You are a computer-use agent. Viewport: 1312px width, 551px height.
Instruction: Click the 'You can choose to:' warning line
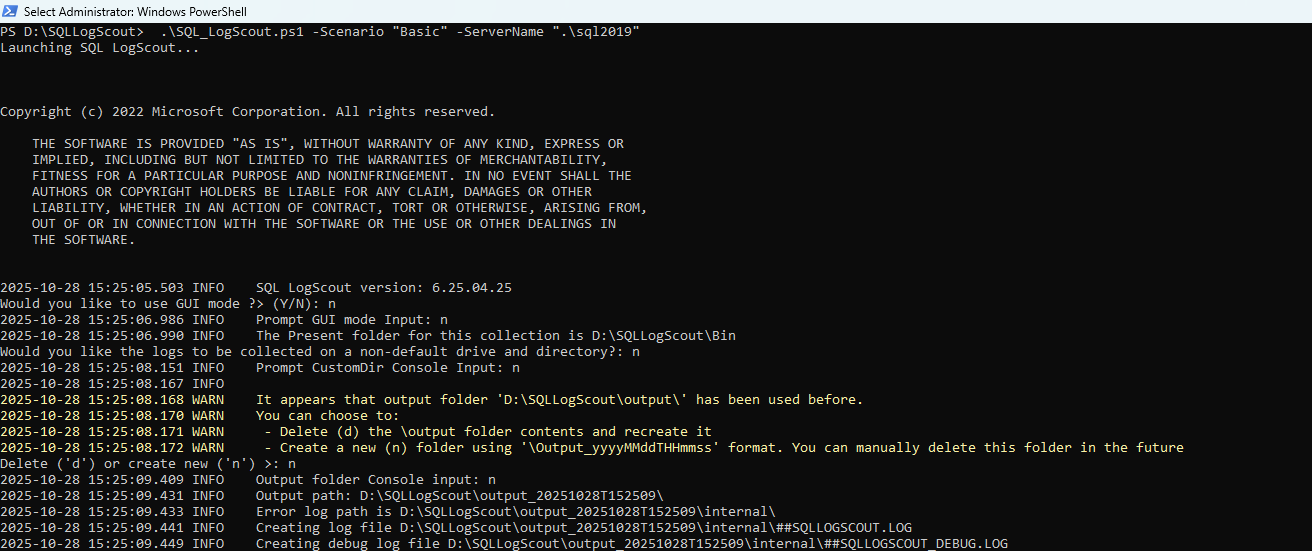coord(200,416)
